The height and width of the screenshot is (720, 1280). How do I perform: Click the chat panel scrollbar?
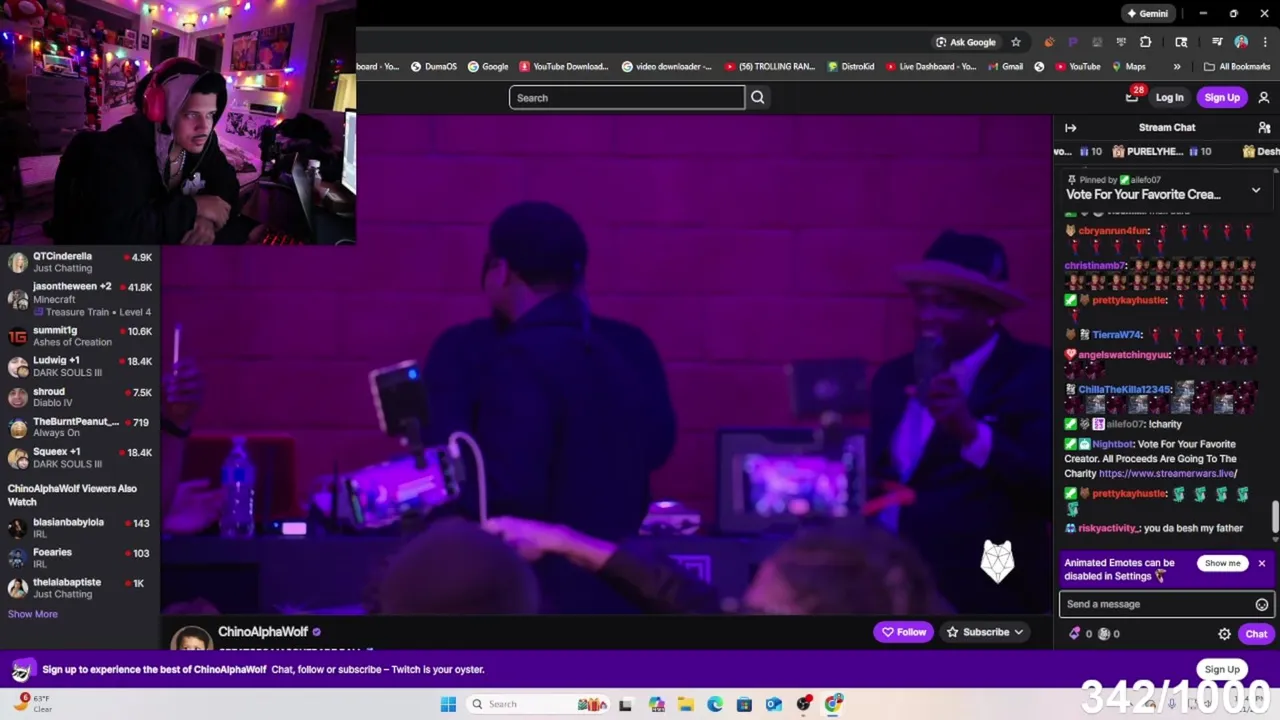coord(1275,518)
